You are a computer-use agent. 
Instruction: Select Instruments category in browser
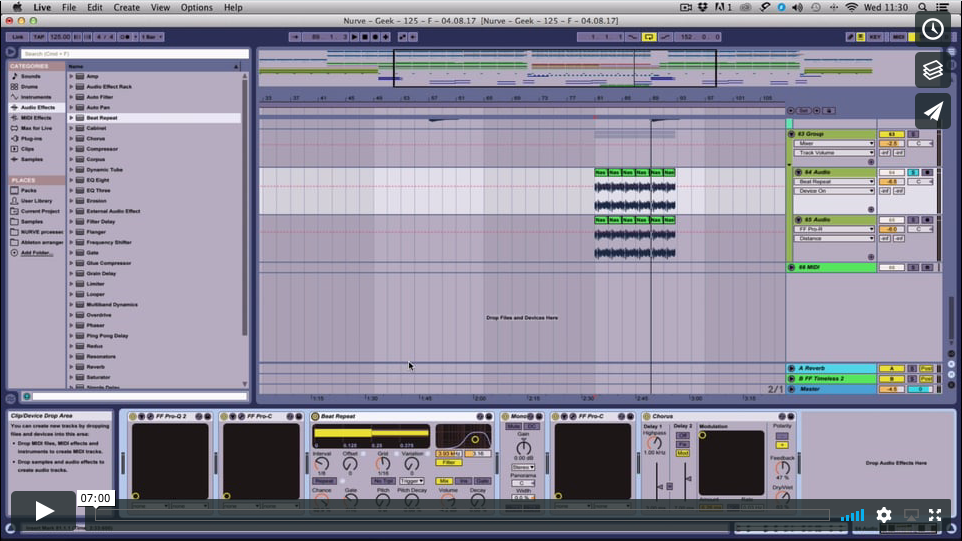pos(36,97)
